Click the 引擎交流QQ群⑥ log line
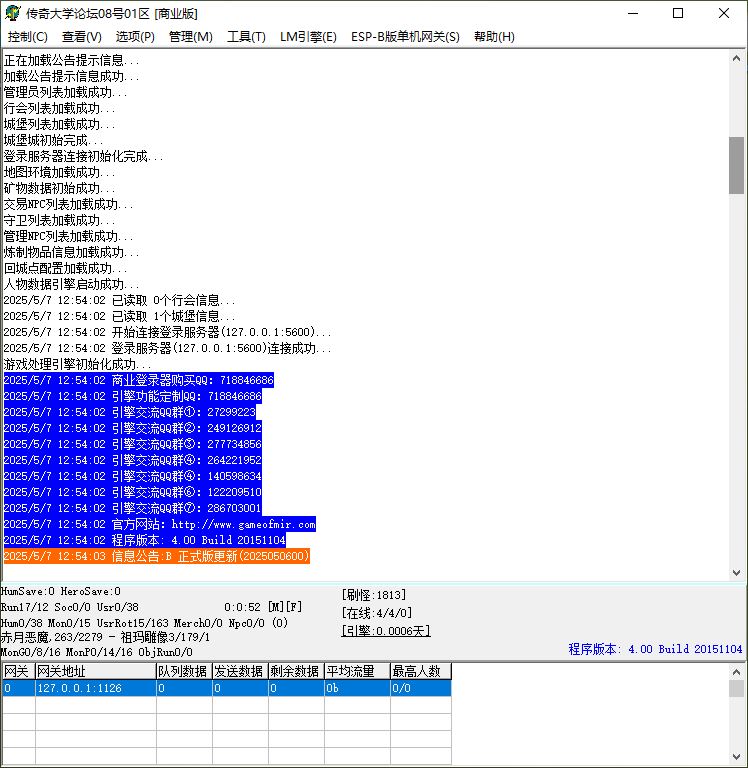Image resolution: width=748 pixels, height=768 pixels. coord(133,492)
